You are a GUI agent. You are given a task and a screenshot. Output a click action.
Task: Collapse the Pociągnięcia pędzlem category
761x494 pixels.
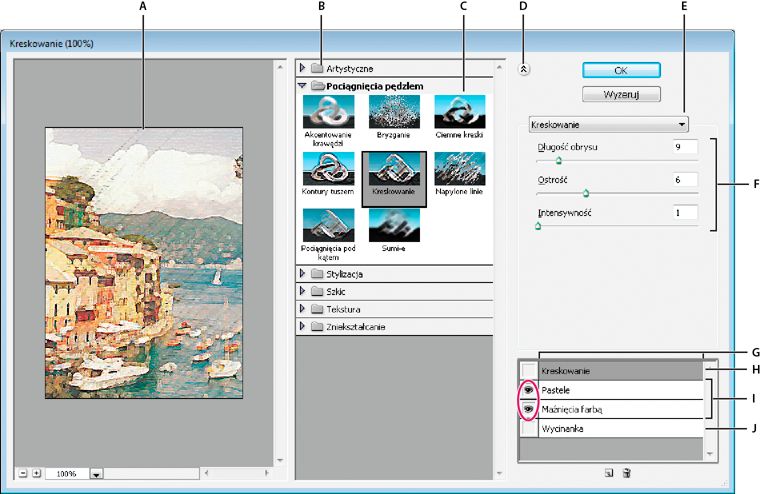pos(302,85)
